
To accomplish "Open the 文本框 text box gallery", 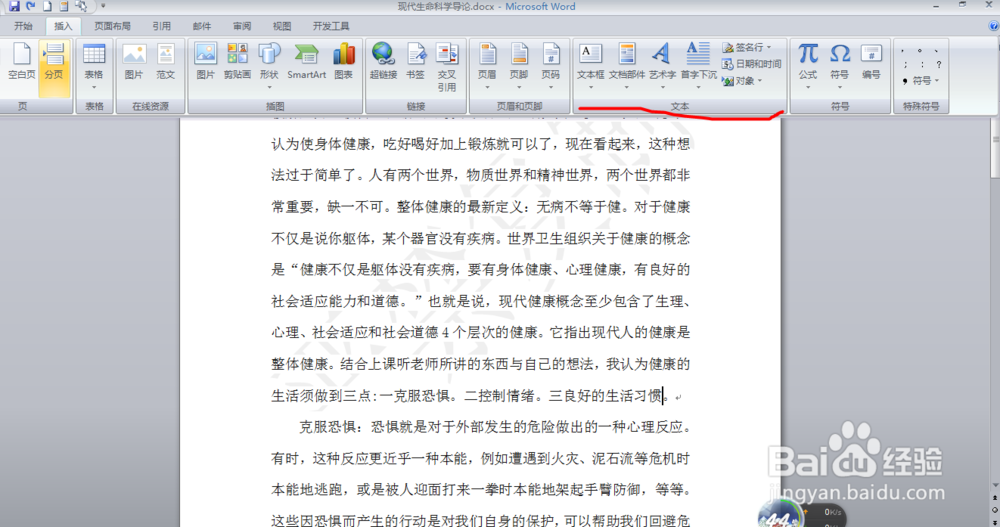I will click(x=591, y=66).
